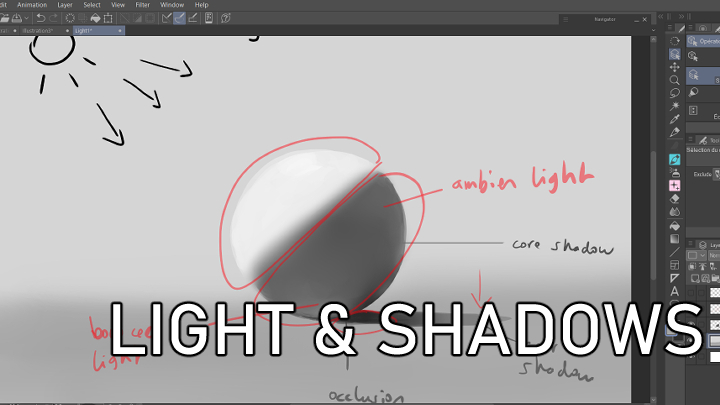Open the Filter menu
This screenshot has height=405, width=720.
click(142, 5)
